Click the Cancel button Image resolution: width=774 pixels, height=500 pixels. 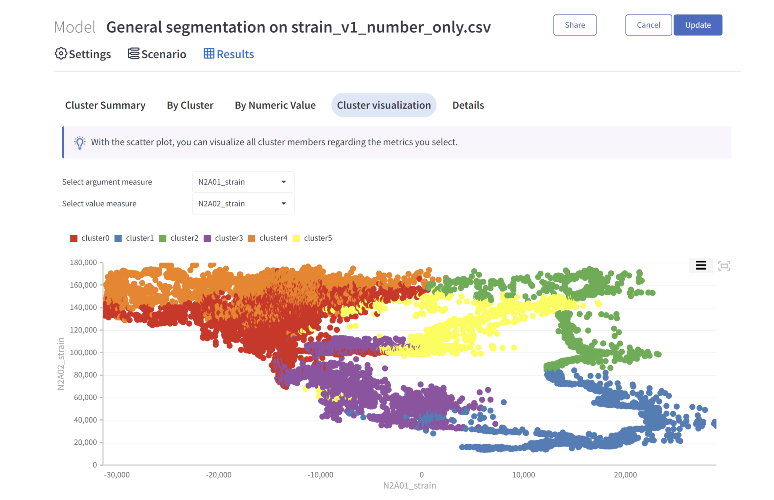click(648, 25)
